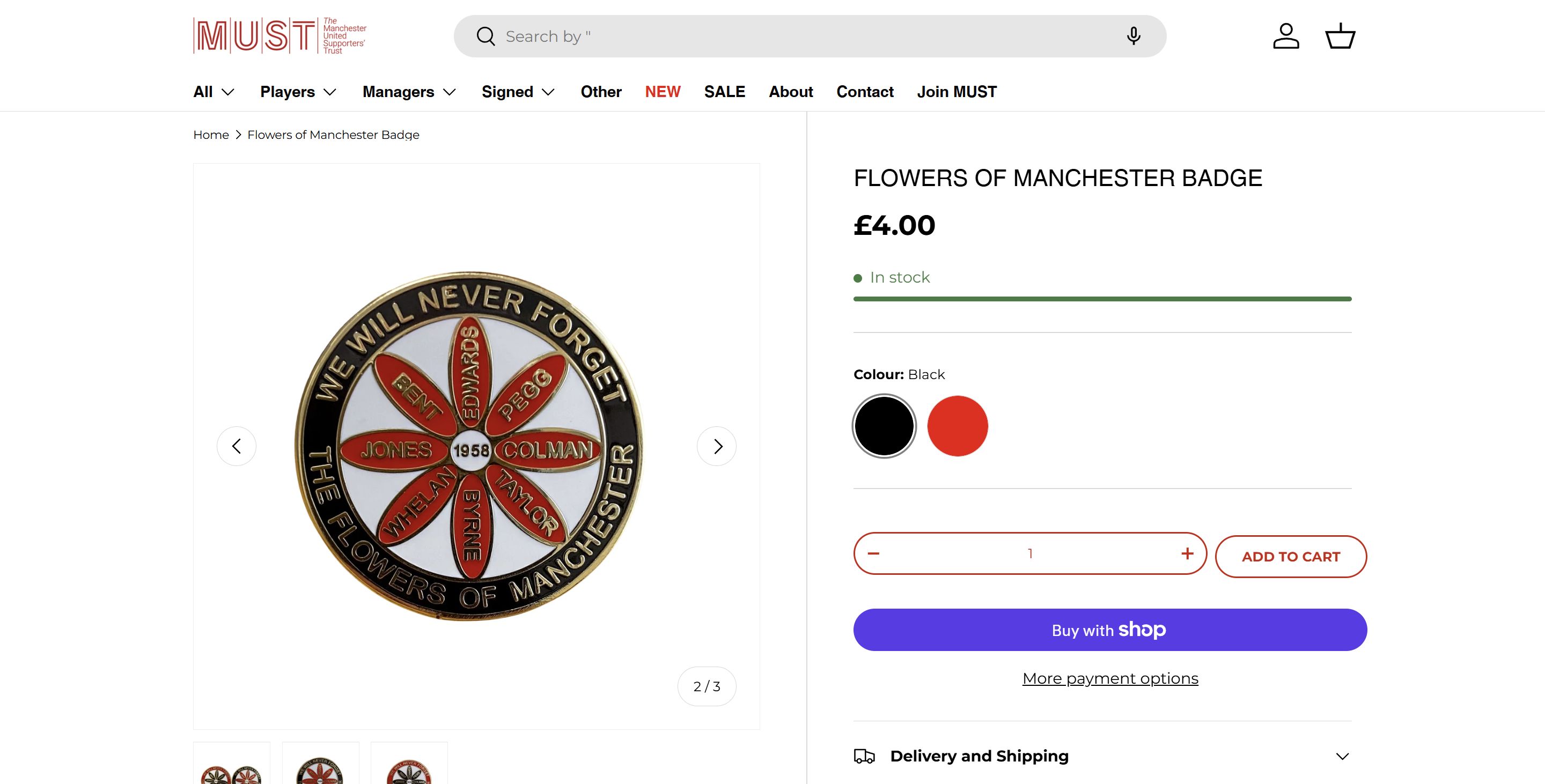Increase quantity with plus icon
Viewport: 1545px width, 784px height.
click(1187, 553)
